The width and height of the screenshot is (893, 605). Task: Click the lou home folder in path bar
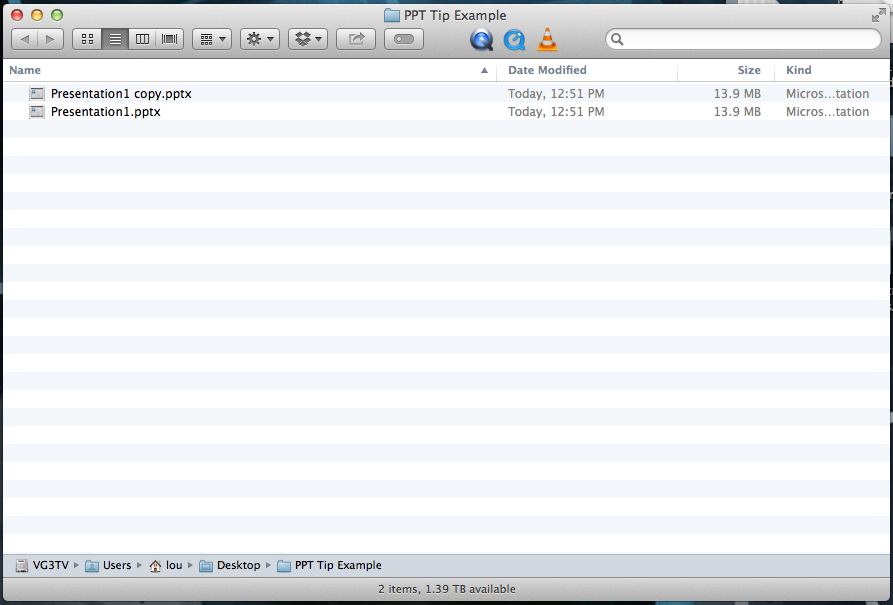166,565
